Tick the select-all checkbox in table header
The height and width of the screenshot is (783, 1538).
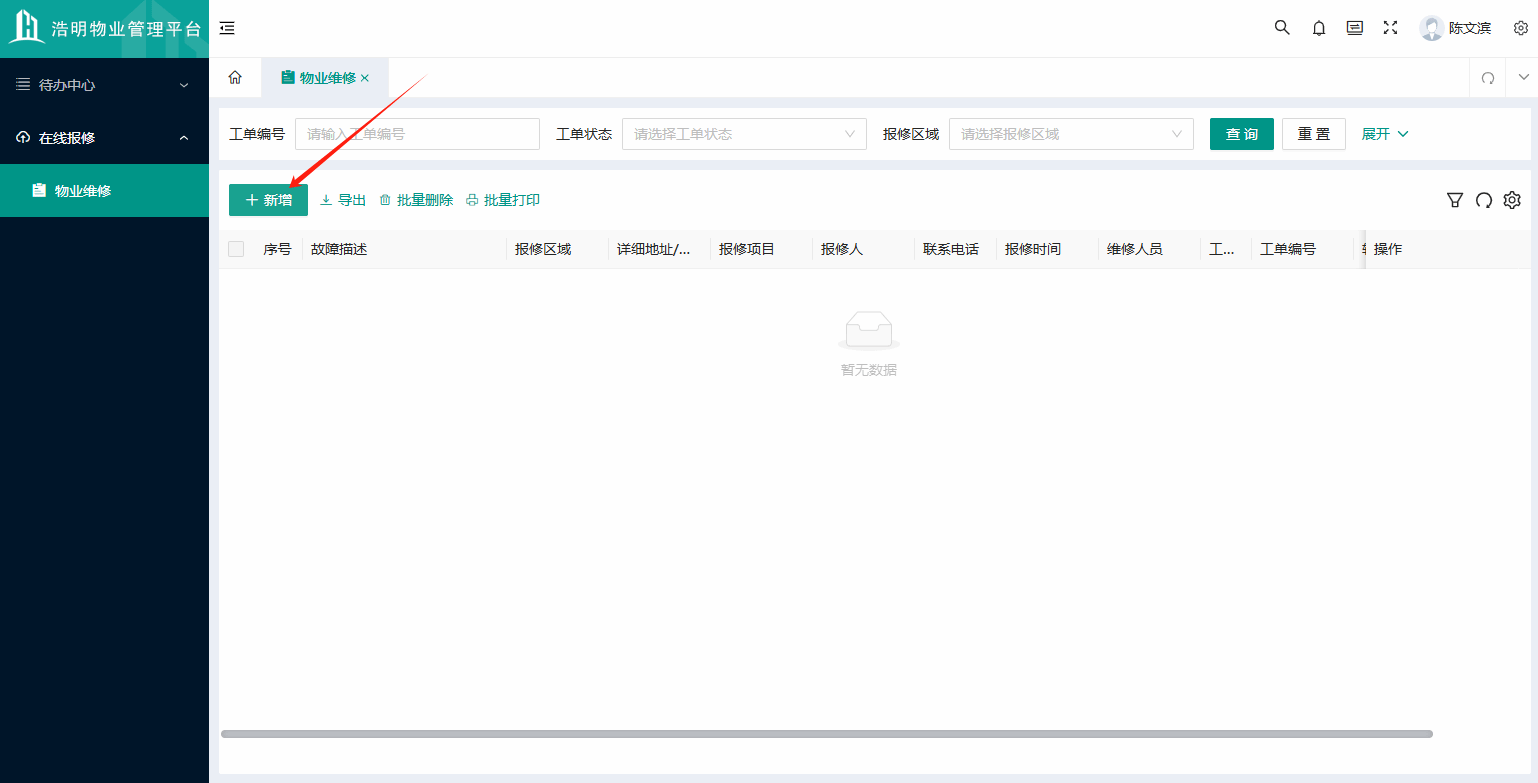click(x=236, y=249)
